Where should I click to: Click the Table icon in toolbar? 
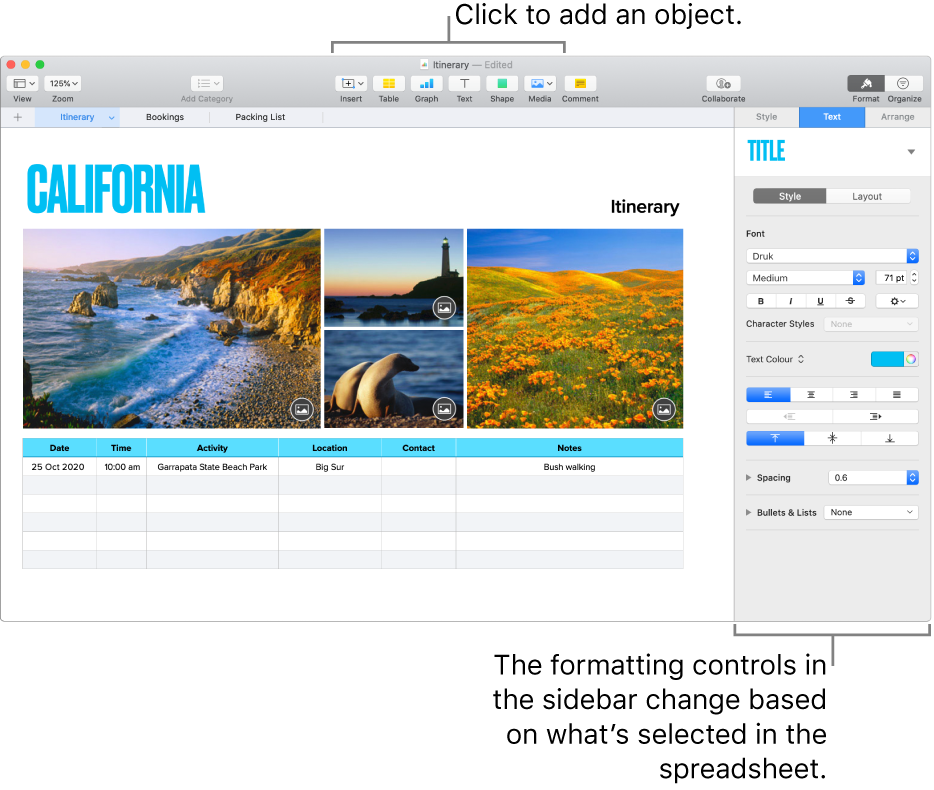point(388,84)
